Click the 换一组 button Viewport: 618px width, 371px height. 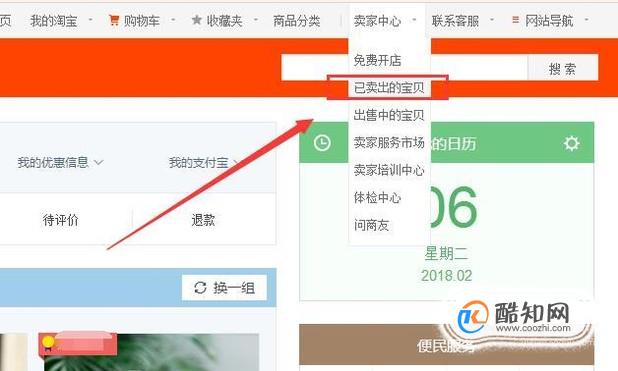224,288
